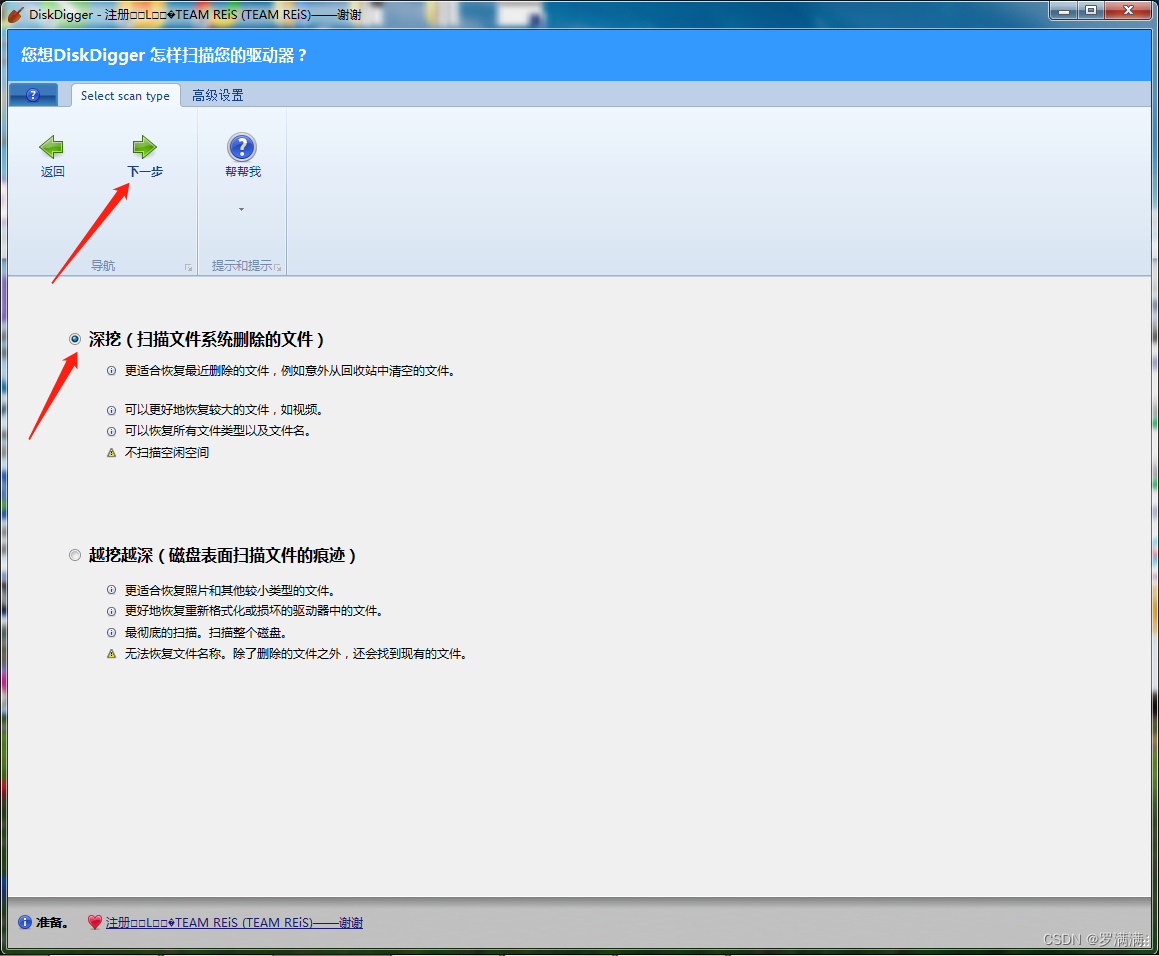
Task: Click the green back arrow (返回)
Action: 52,147
